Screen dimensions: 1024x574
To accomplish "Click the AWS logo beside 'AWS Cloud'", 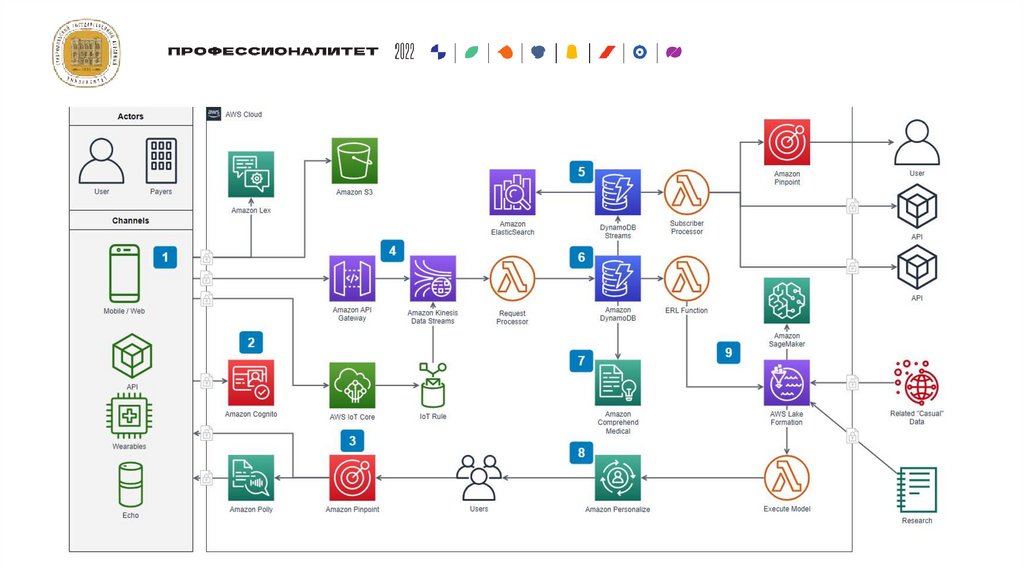I will (214, 114).
